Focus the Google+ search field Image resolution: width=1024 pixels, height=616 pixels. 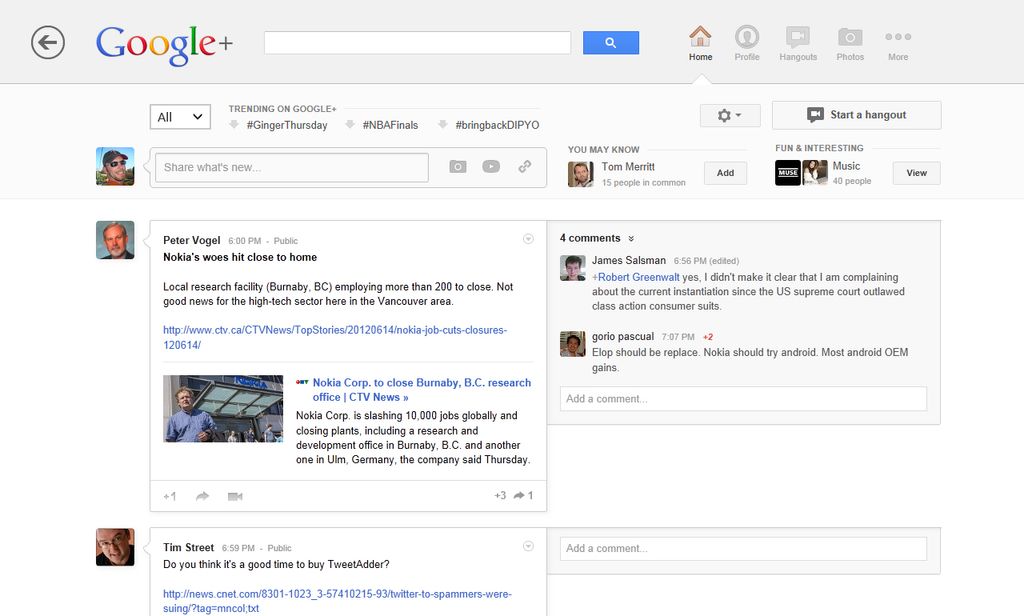417,42
